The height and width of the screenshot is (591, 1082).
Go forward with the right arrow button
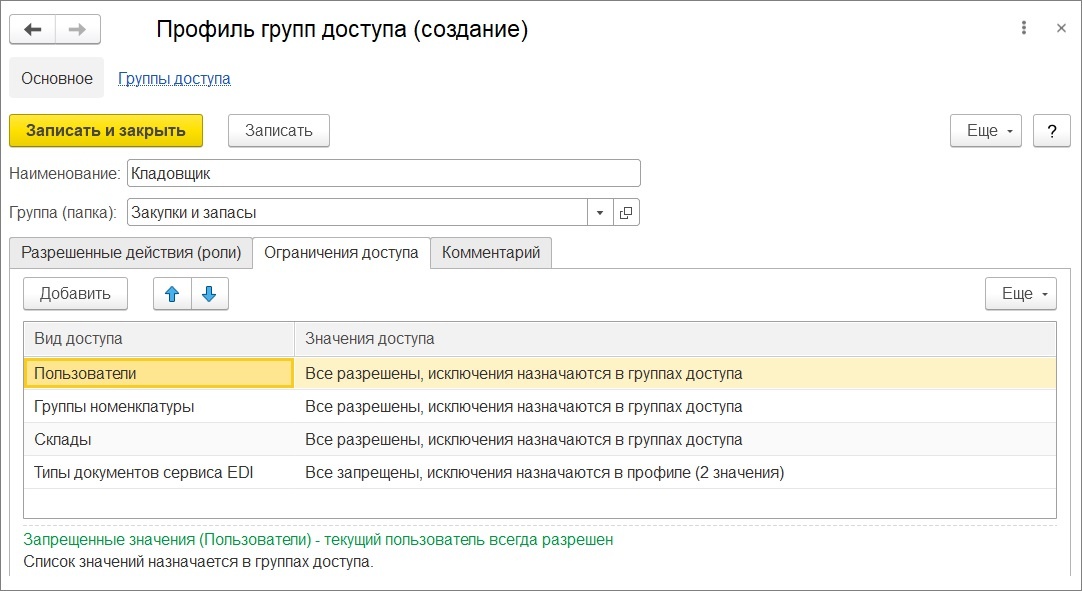click(x=77, y=30)
